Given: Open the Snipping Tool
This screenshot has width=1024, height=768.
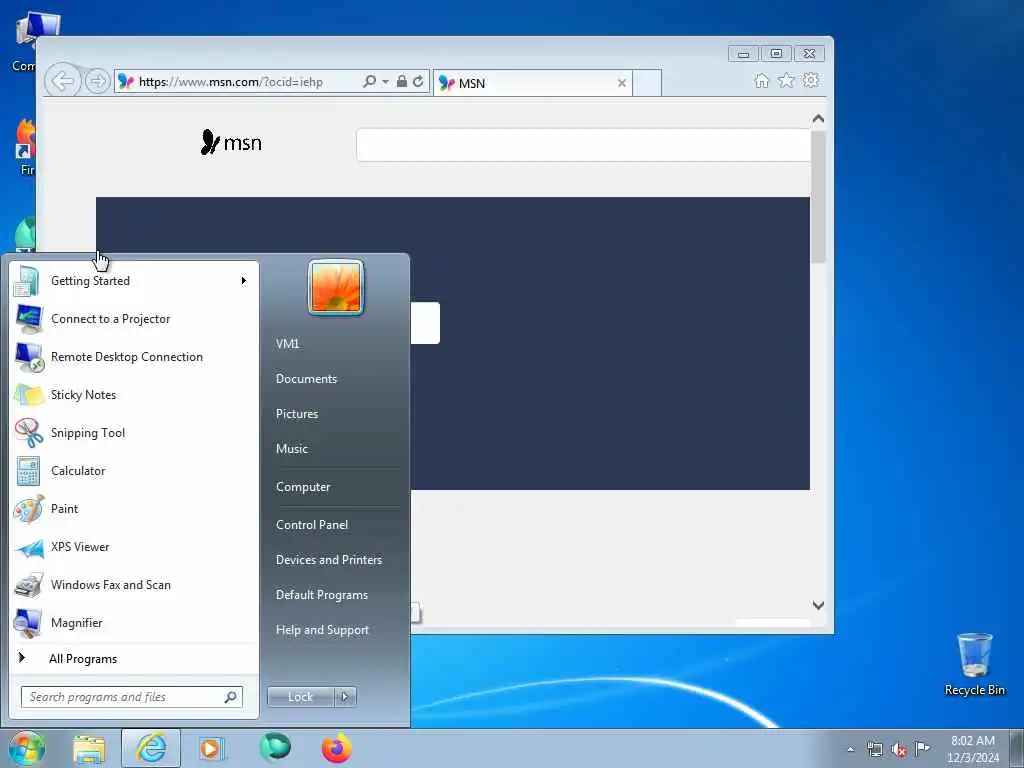Looking at the screenshot, I should pyautogui.click(x=134, y=432).
